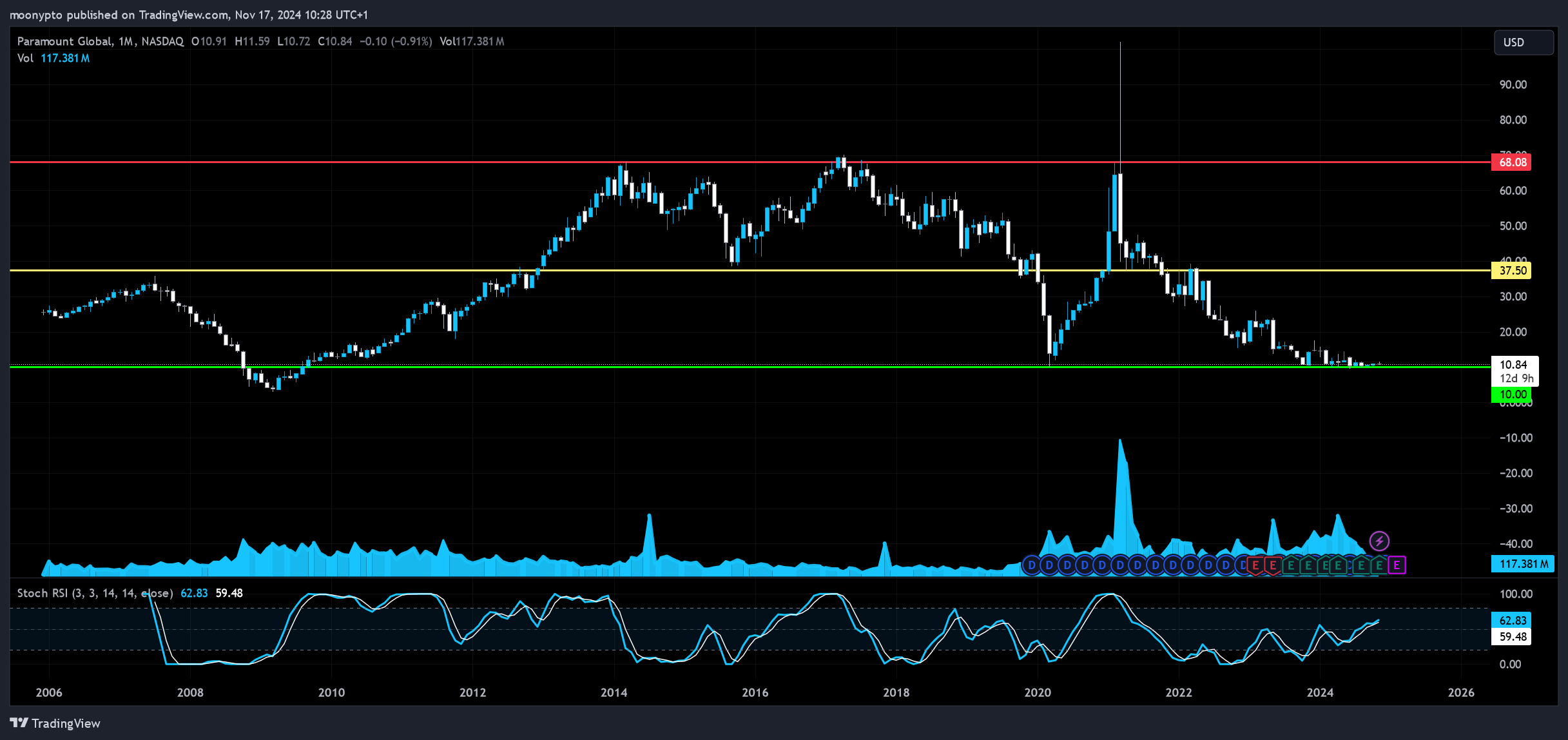Click the Vol indicator legend label
The image size is (1568, 740).
25,58
